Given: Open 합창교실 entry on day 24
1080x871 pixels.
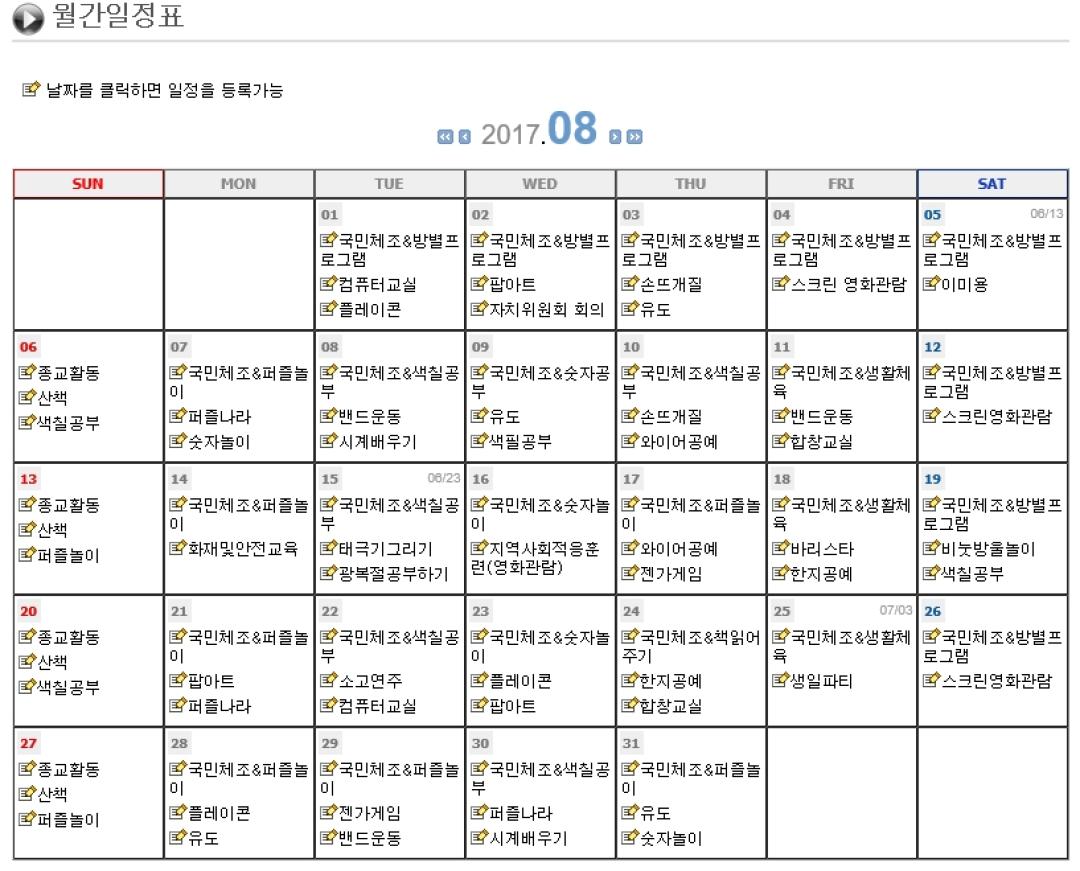Looking at the screenshot, I should click(x=672, y=706).
